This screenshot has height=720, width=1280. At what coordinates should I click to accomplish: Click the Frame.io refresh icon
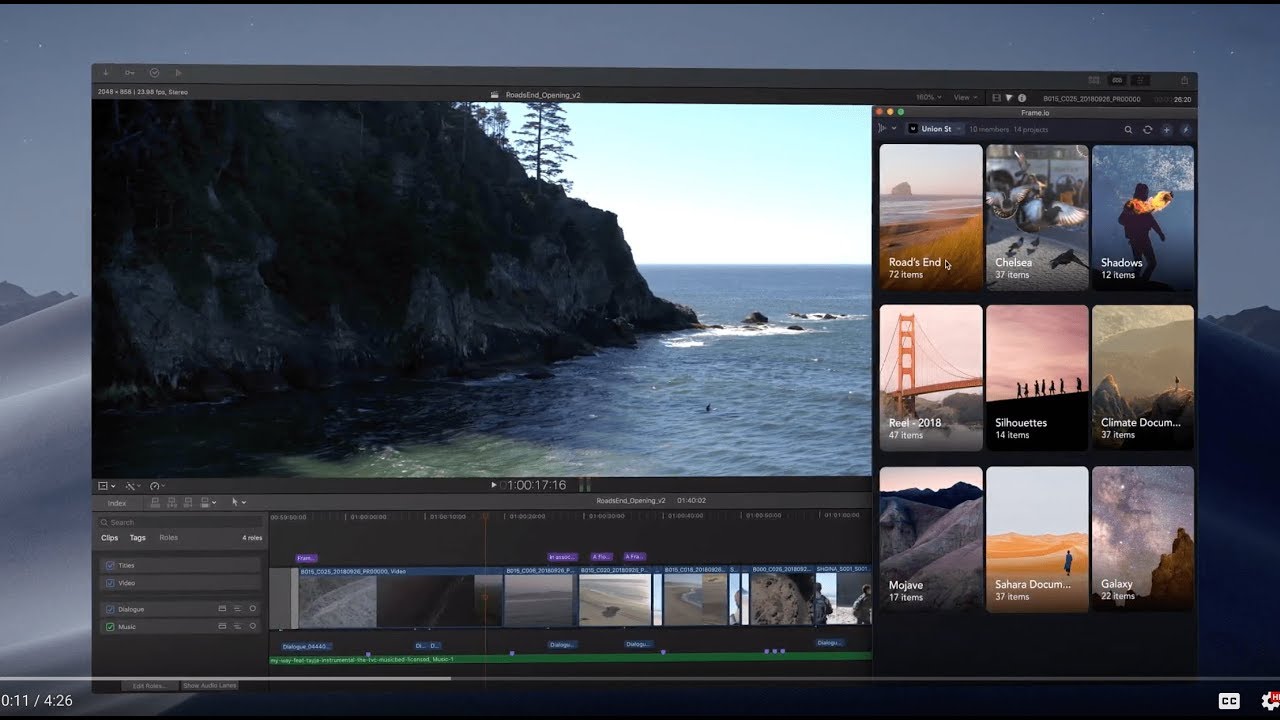point(1147,129)
